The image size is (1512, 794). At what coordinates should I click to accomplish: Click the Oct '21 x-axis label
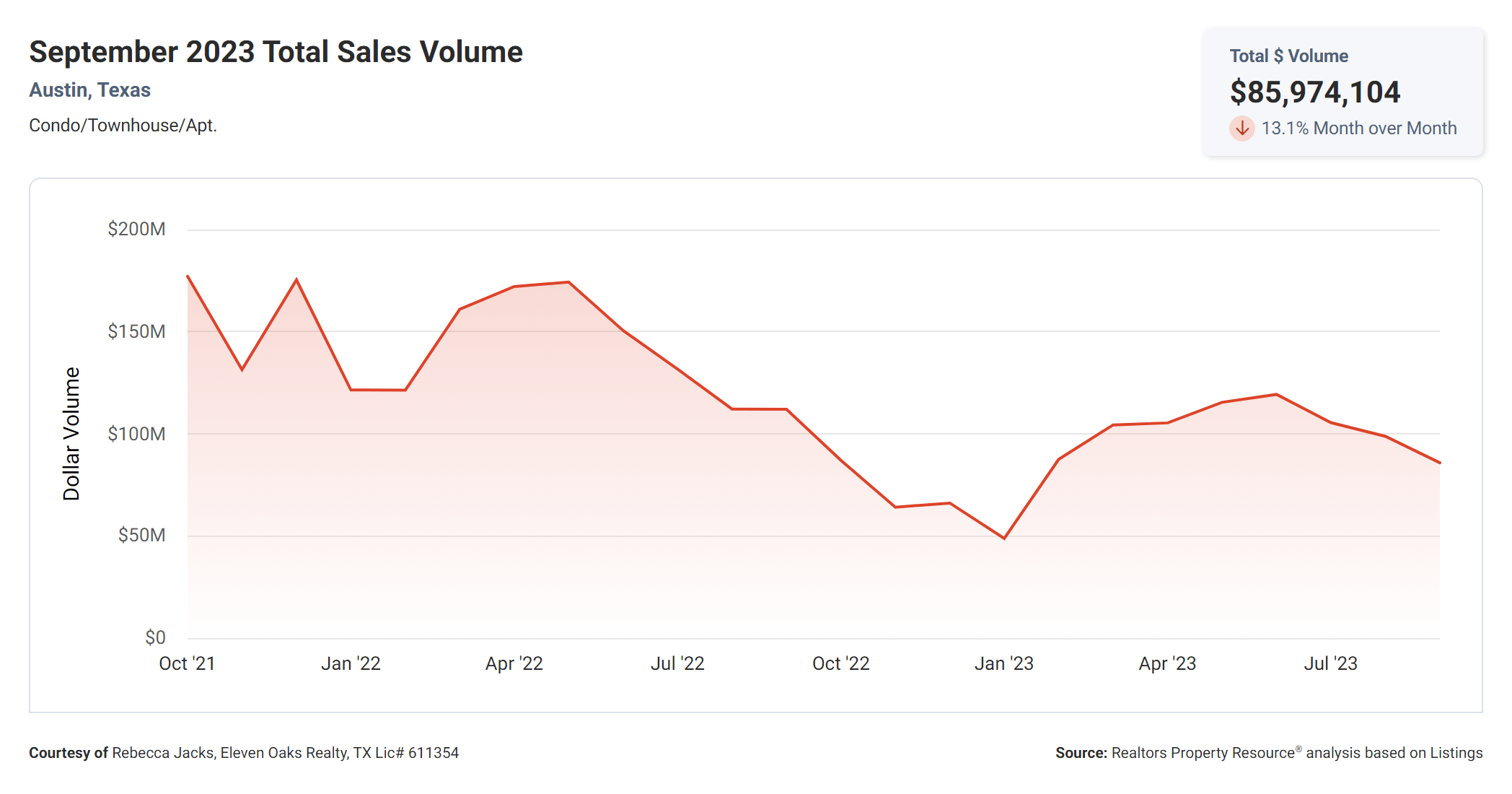187,663
